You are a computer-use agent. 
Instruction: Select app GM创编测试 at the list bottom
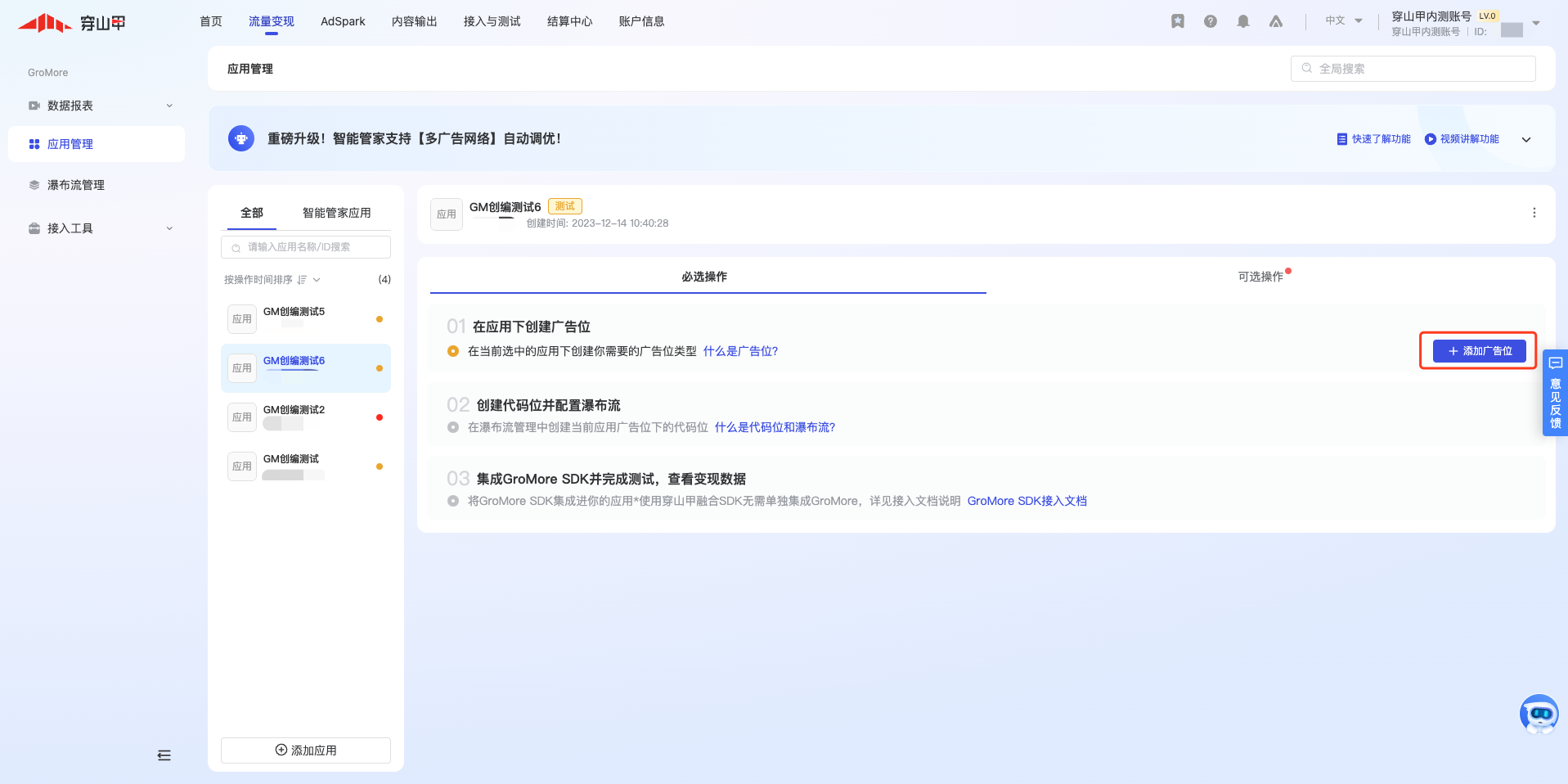(306, 466)
